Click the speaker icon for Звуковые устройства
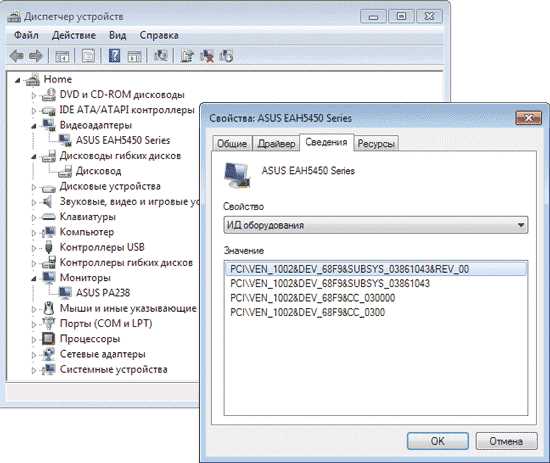Screen dimensions: 550x463 click(x=48, y=202)
